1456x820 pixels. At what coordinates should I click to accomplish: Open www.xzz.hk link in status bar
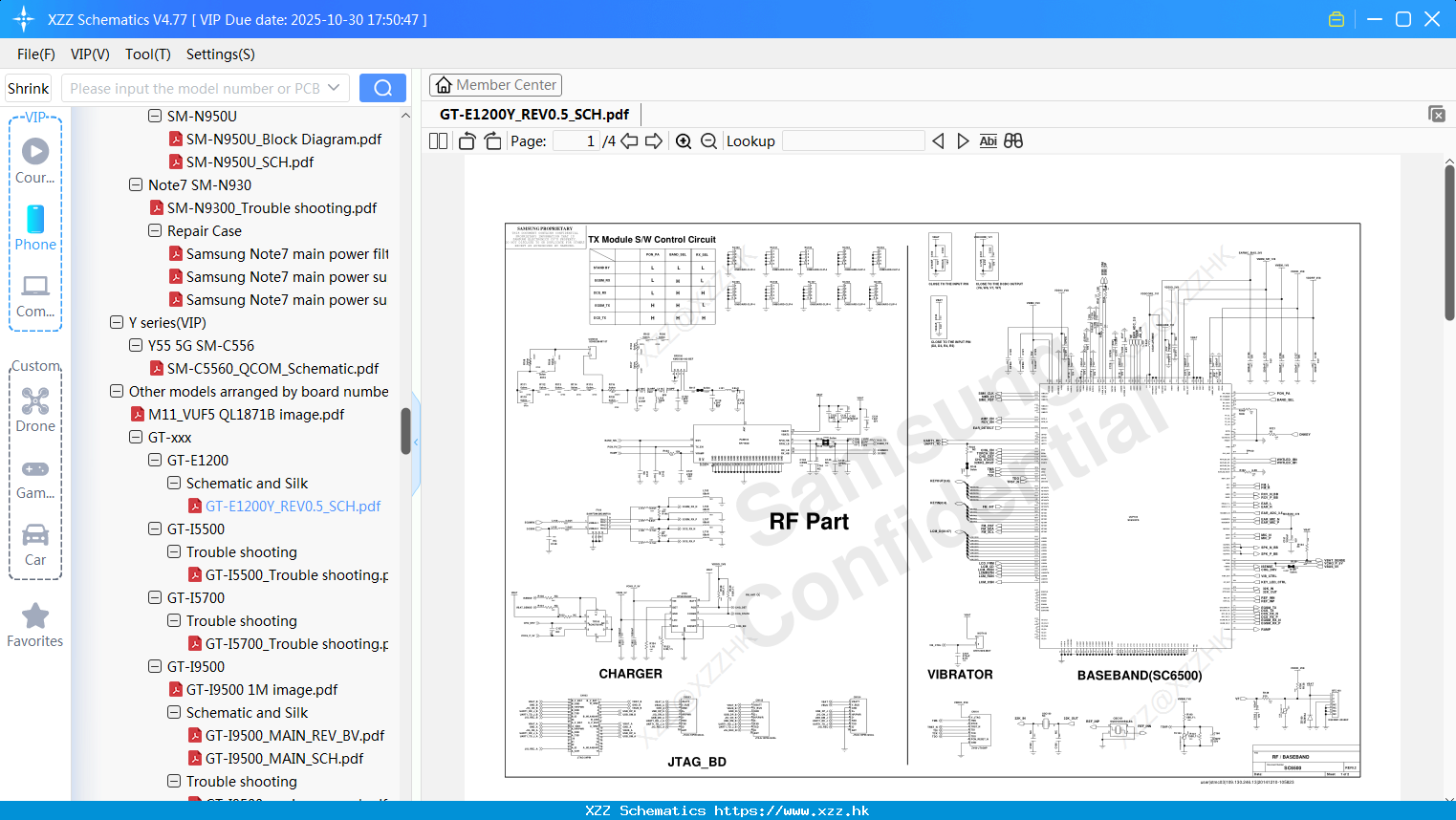[x=792, y=810]
